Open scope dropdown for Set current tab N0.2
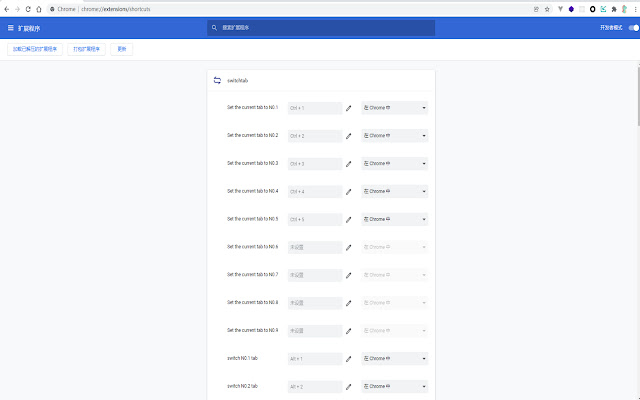 394,136
